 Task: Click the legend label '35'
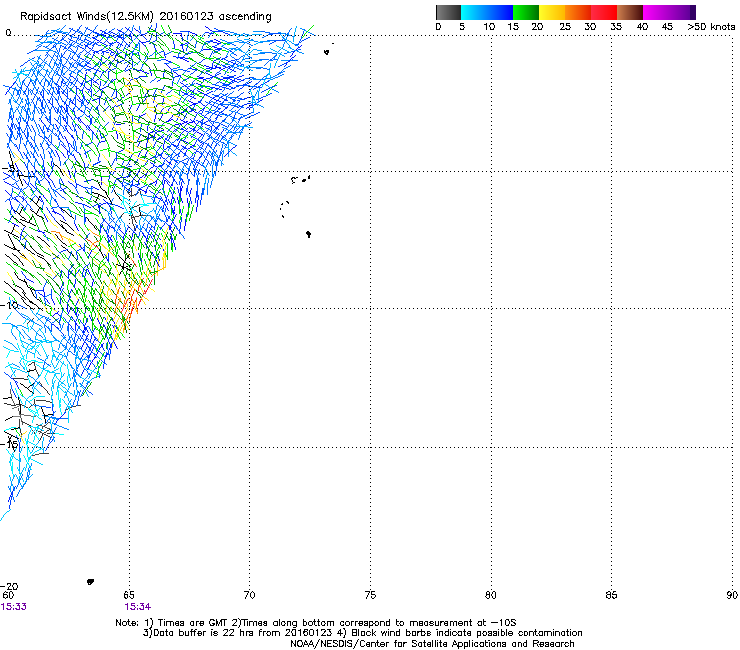pos(616,27)
